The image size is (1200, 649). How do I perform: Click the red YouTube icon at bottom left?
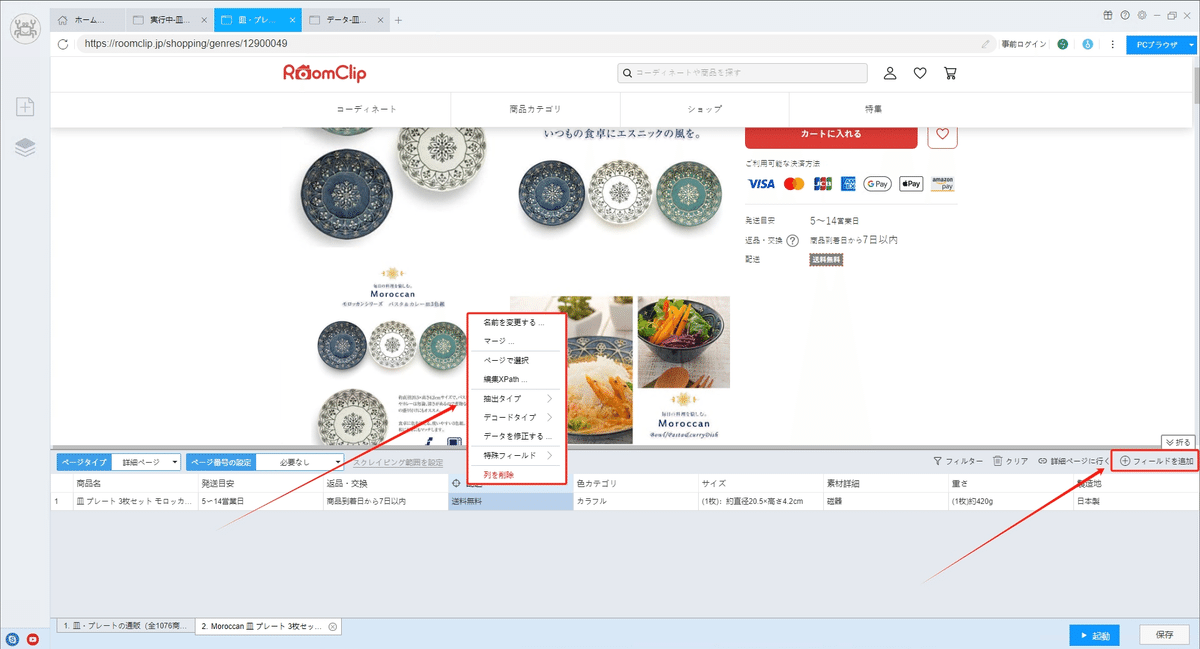pyautogui.click(x=33, y=639)
